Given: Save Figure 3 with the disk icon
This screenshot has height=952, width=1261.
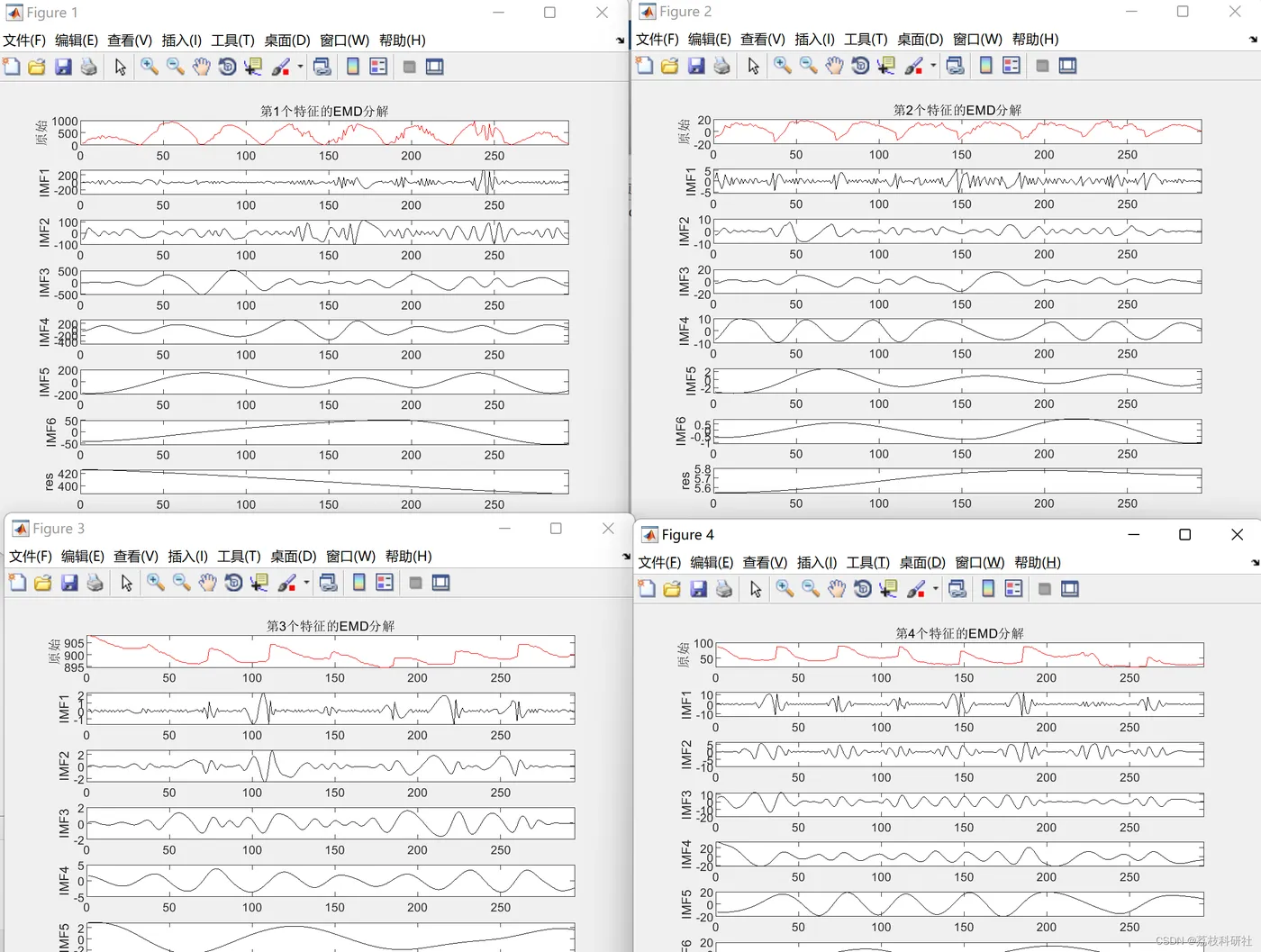Looking at the screenshot, I should tap(69, 583).
